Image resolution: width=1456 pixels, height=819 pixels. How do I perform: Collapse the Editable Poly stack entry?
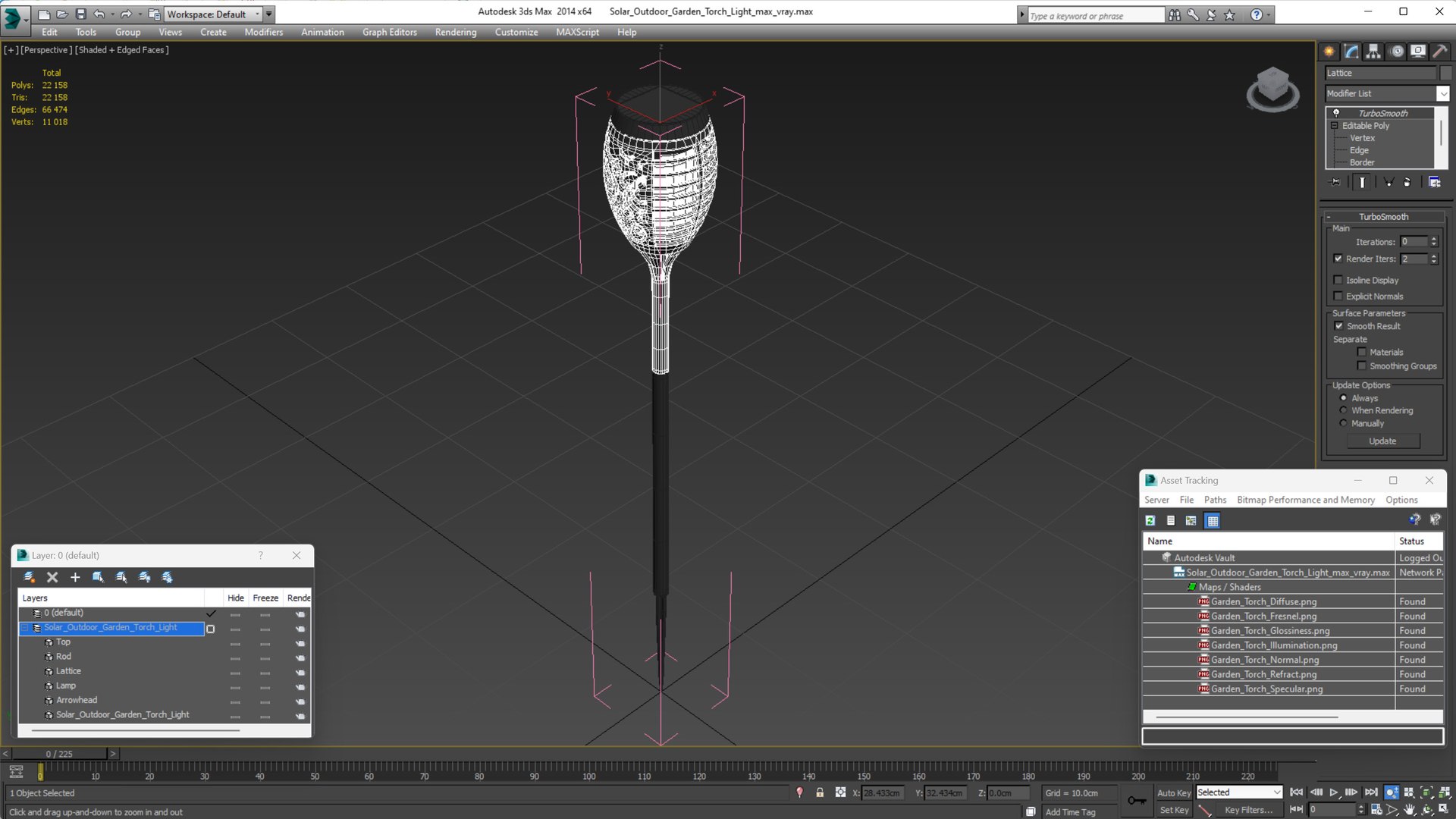(x=1335, y=126)
